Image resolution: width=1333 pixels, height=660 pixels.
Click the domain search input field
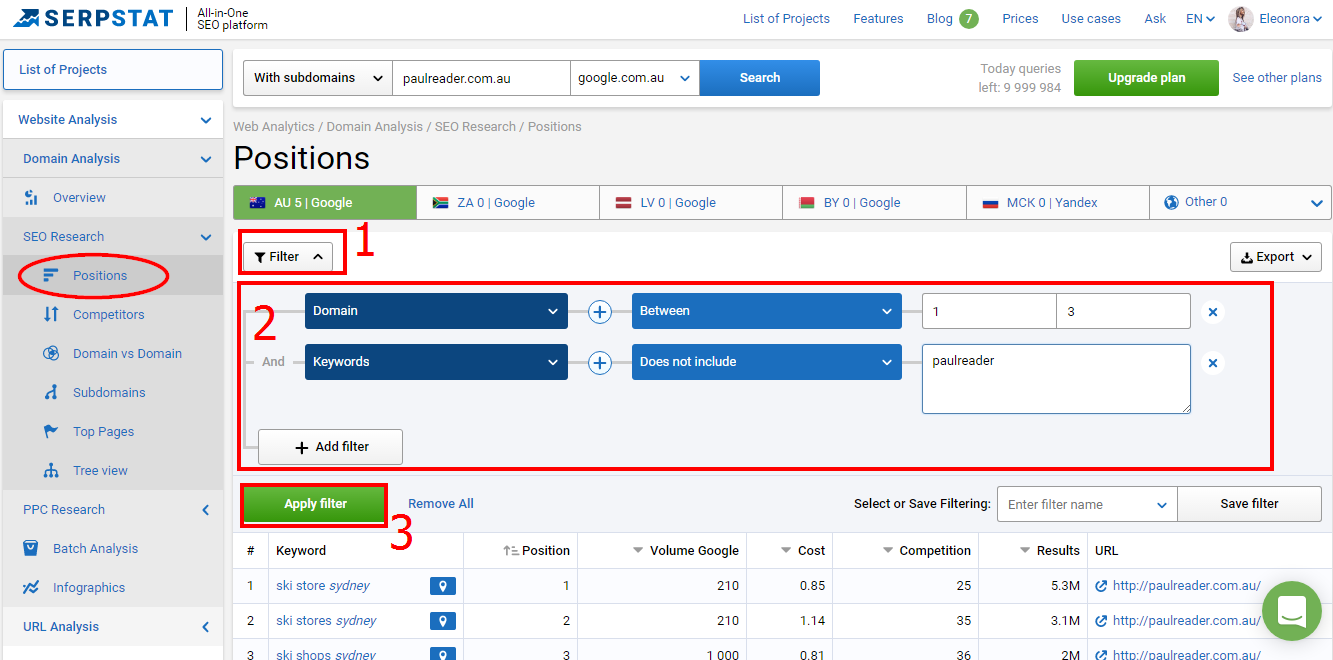(481, 78)
